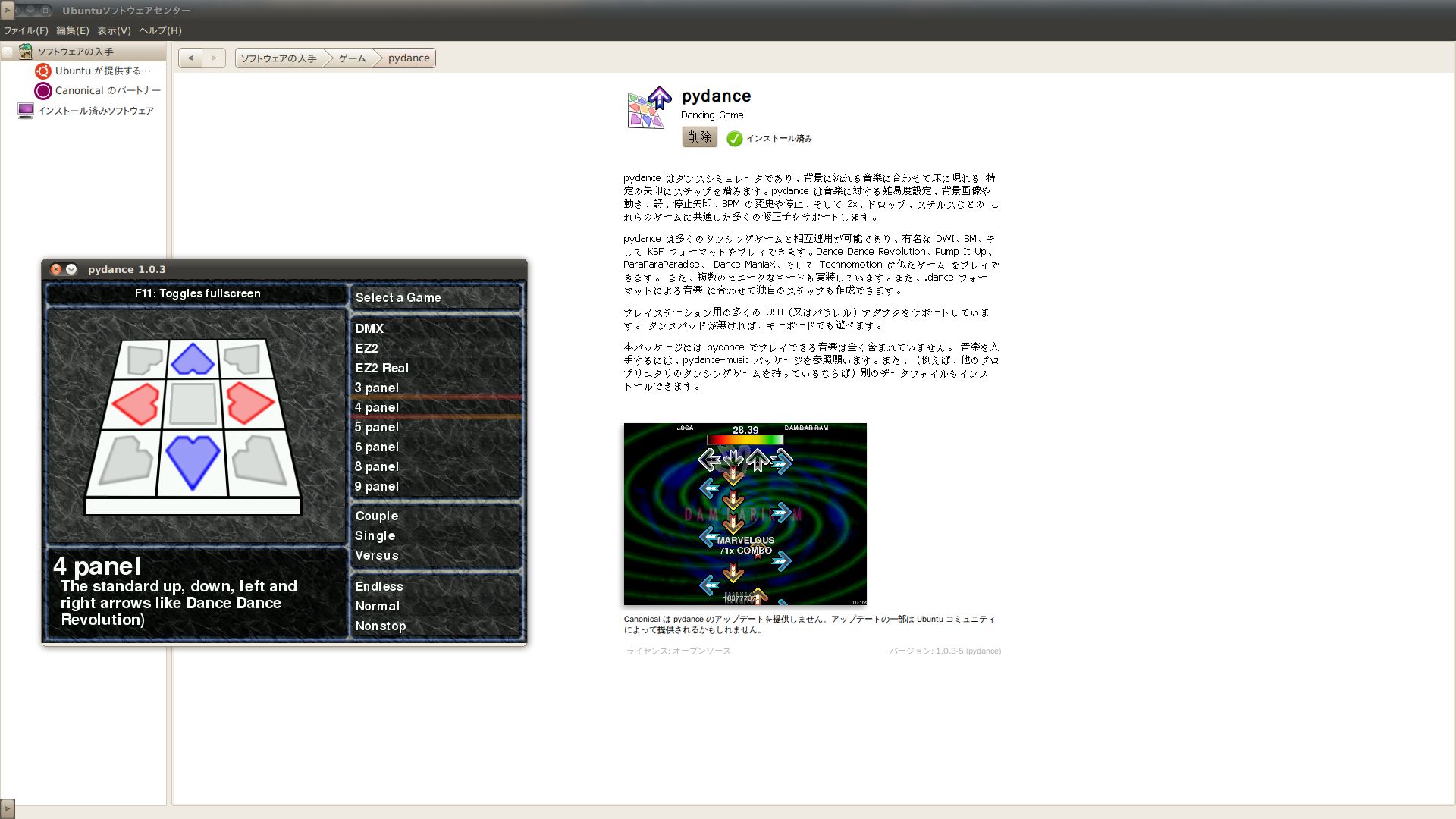Go forward with the right arrow button
Screen dimensions: 1456x819
pos(214,58)
